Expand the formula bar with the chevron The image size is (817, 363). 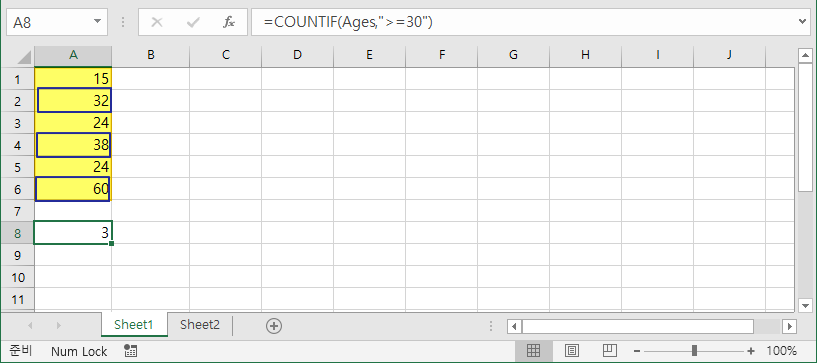pos(802,21)
